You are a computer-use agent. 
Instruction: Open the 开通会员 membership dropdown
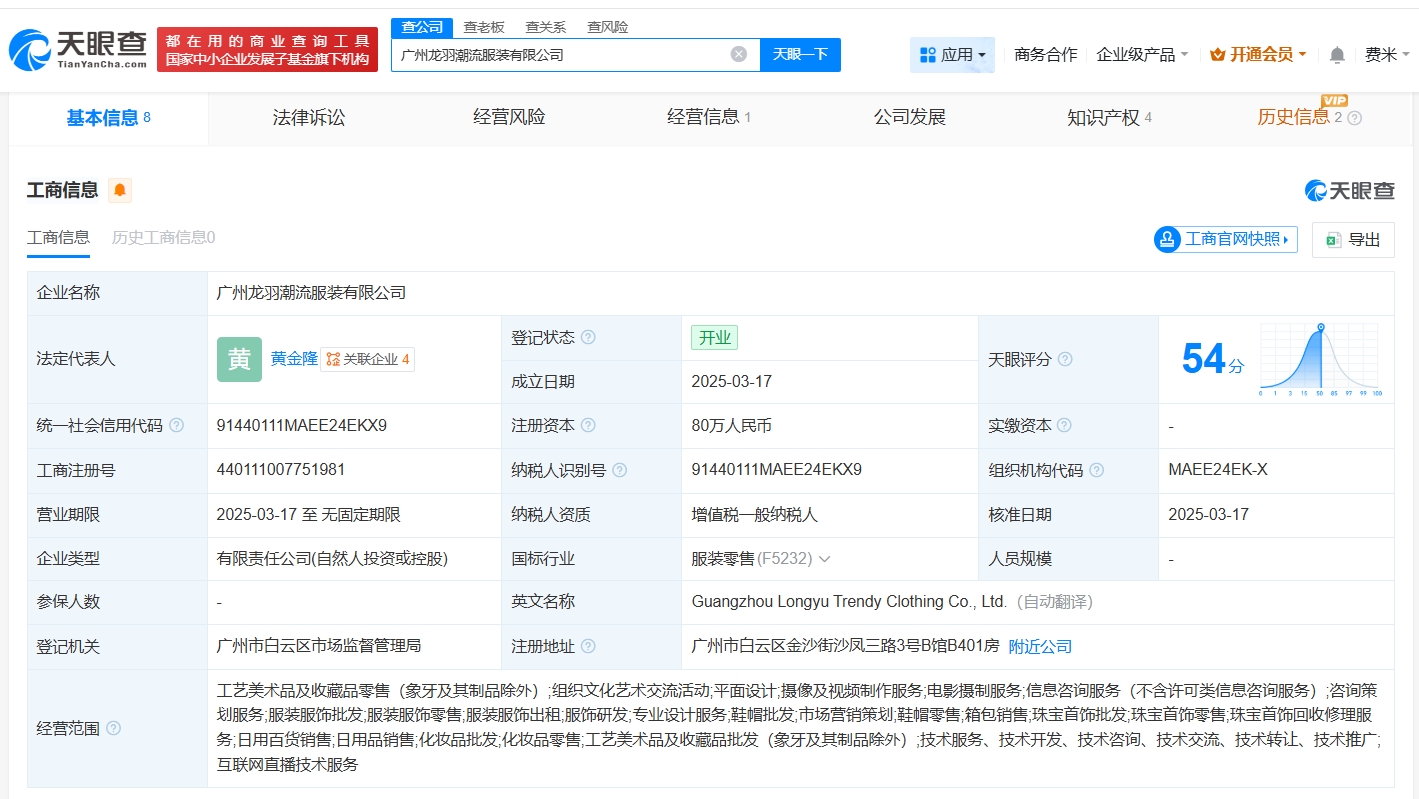click(x=1258, y=55)
